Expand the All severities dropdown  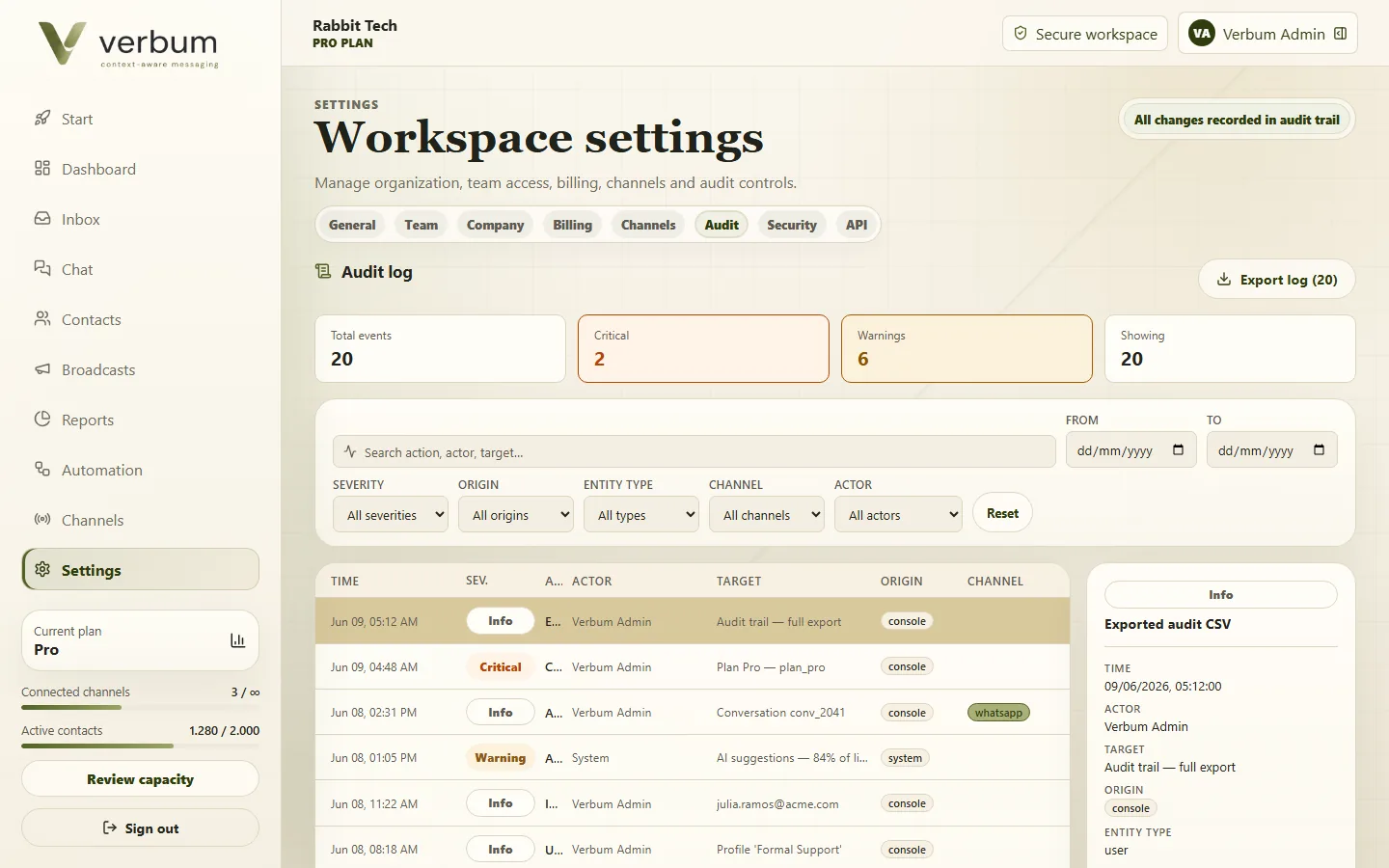pos(391,515)
